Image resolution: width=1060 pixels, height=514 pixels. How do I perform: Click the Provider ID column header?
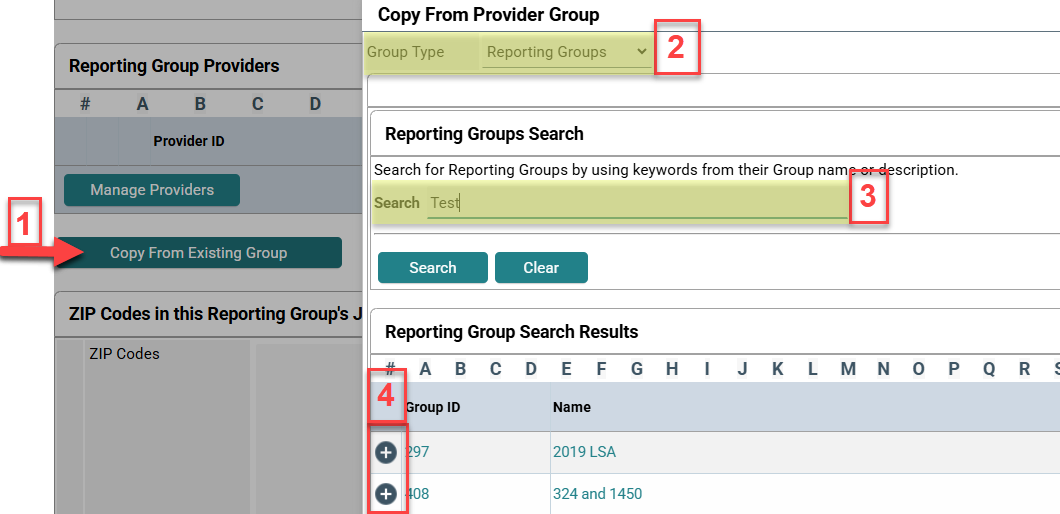pyautogui.click(x=189, y=141)
